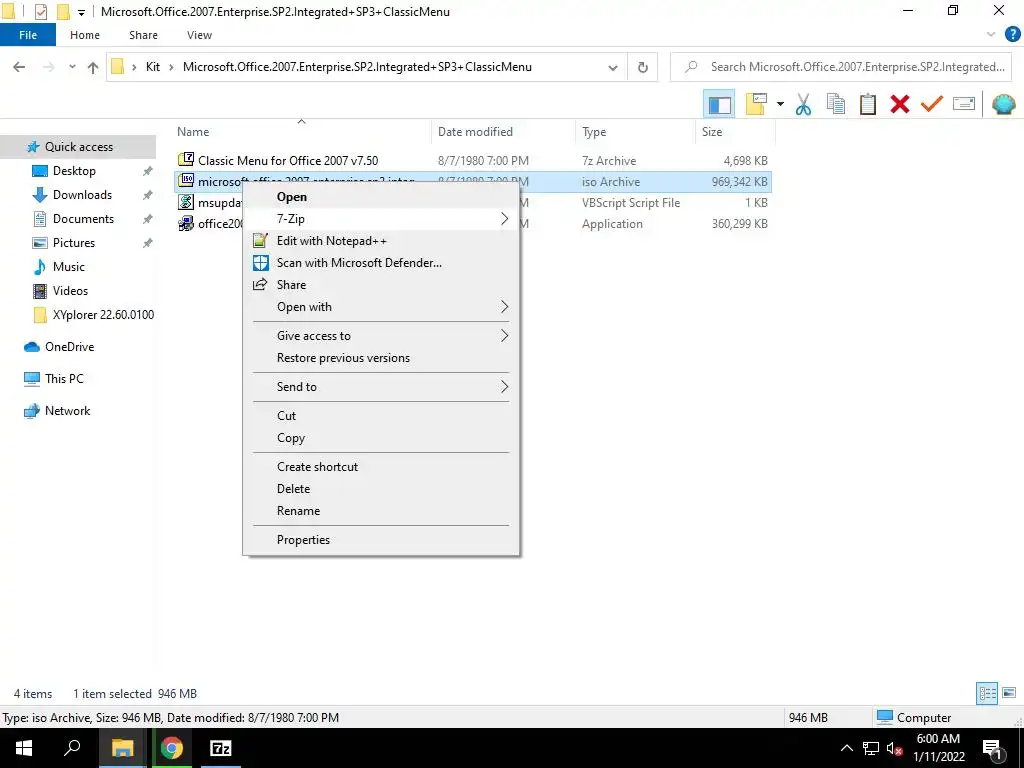Expand the 7-Zip submenu
Screen dimensions: 1024x768
(x=381, y=219)
